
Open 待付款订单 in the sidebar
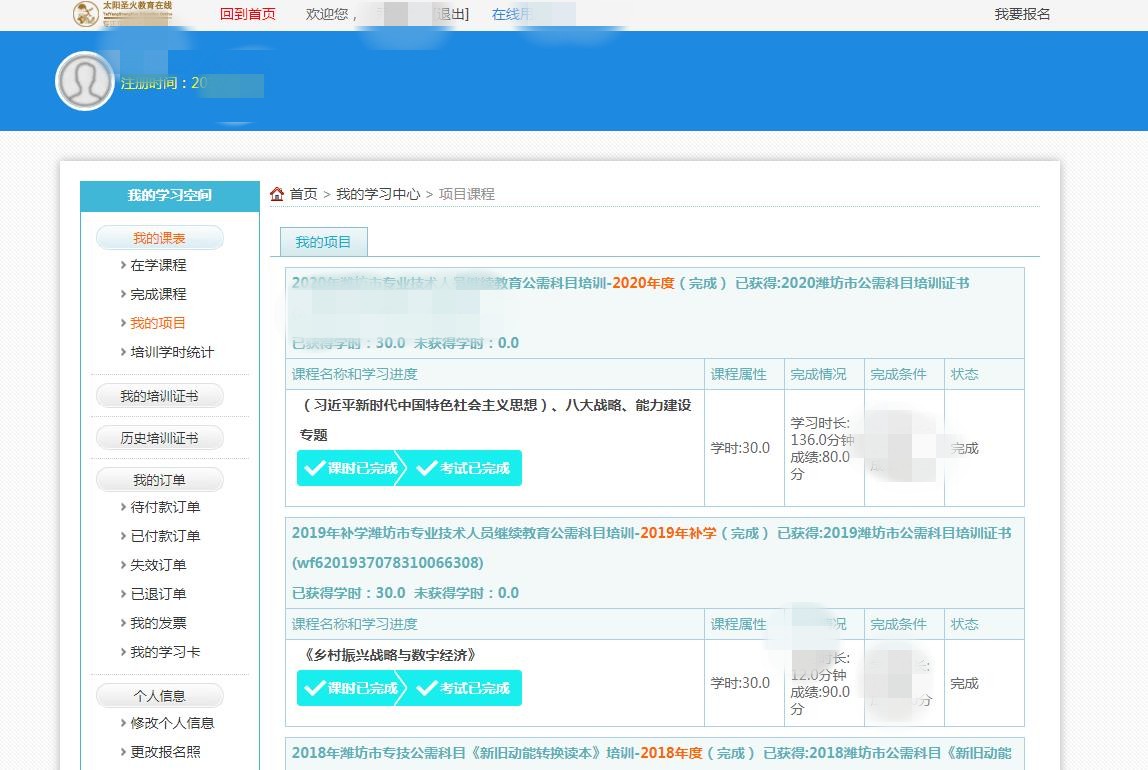(165, 507)
